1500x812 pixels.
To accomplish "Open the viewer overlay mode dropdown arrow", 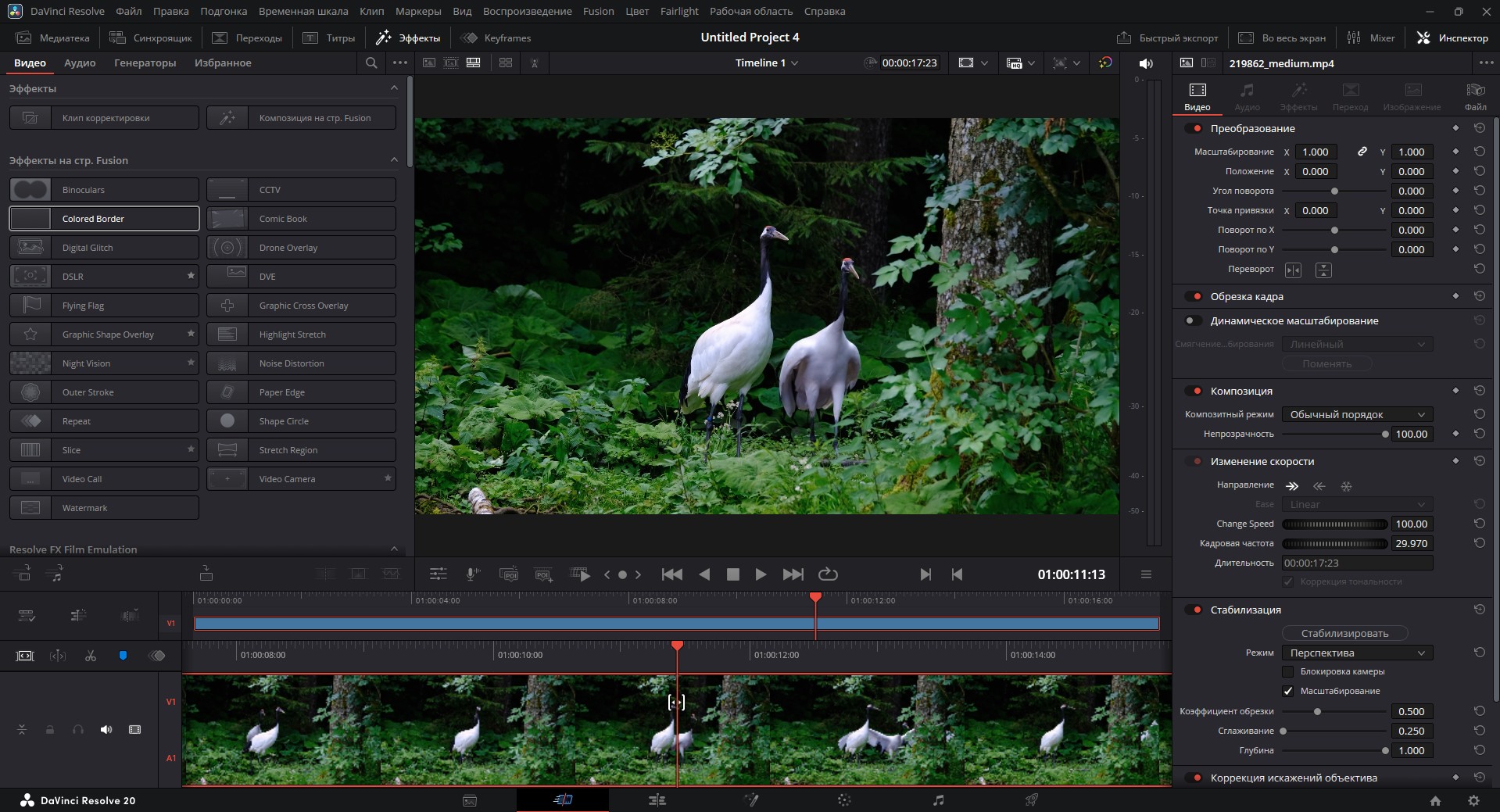I will tap(1076, 63).
